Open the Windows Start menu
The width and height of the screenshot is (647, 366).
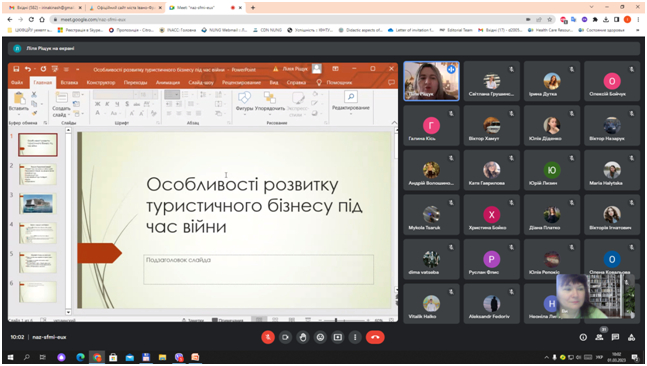[x=11, y=357]
